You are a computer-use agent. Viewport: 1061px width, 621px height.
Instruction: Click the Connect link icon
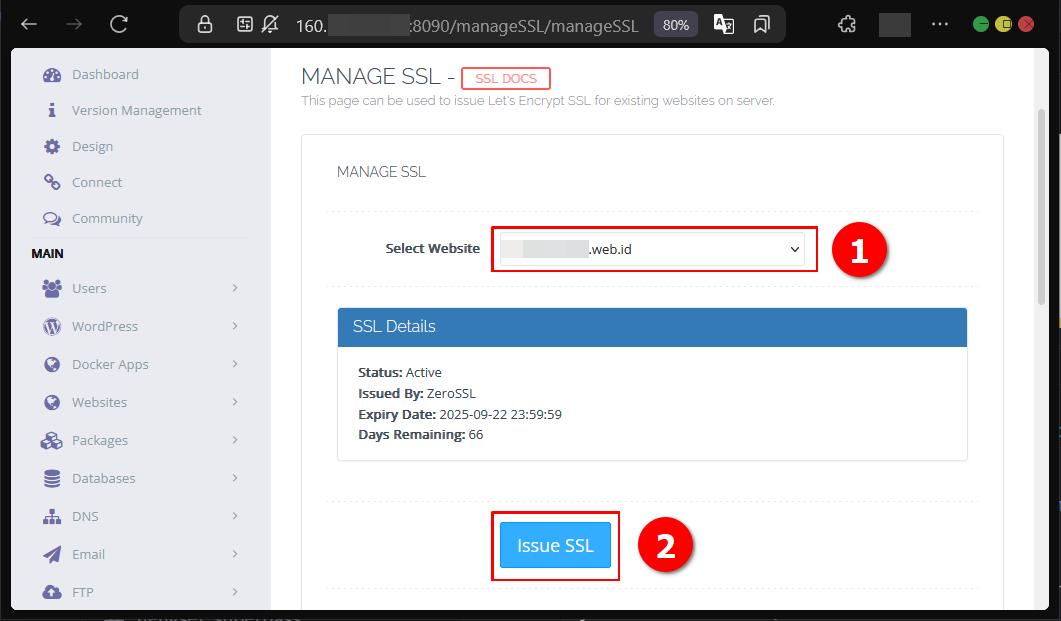click(52, 183)
